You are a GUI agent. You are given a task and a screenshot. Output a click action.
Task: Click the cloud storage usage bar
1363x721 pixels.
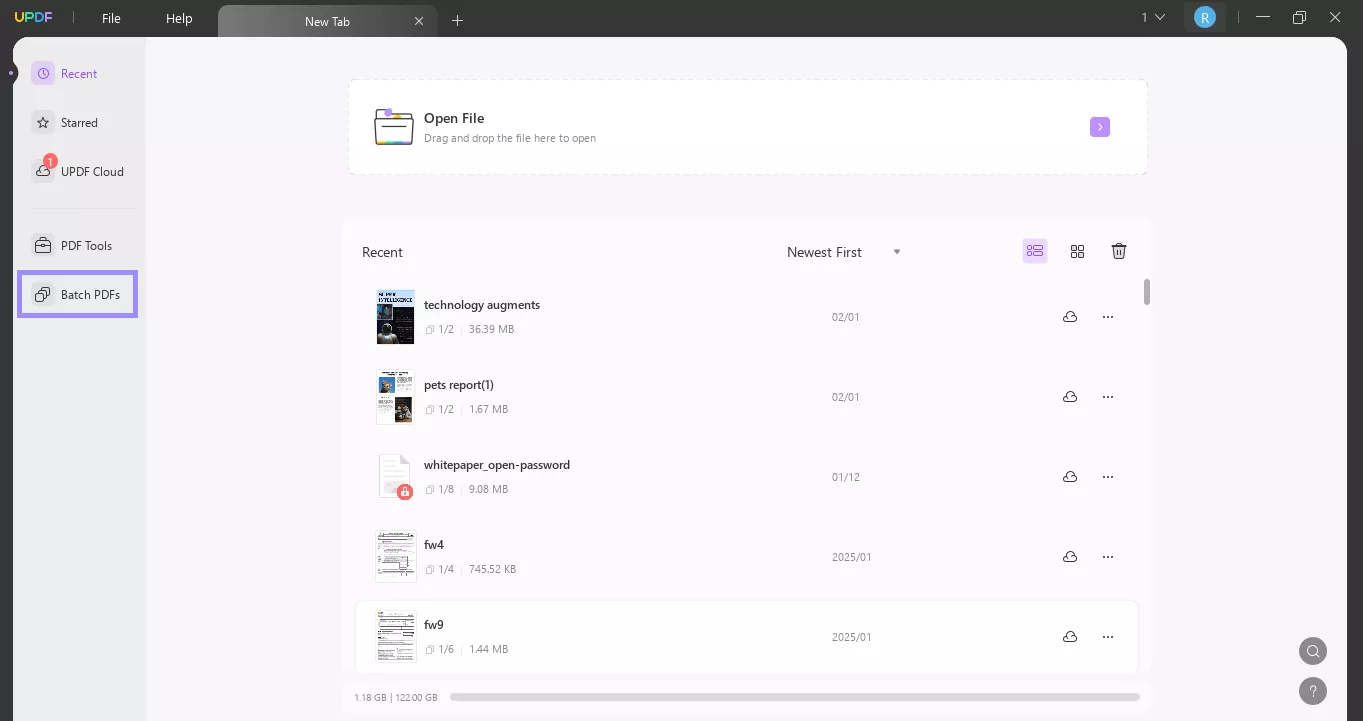click(x=794, y=697)
